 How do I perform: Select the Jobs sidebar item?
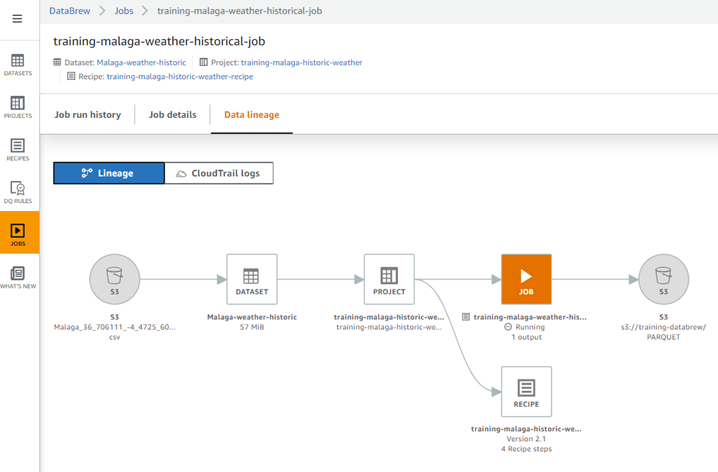point(19,233)
